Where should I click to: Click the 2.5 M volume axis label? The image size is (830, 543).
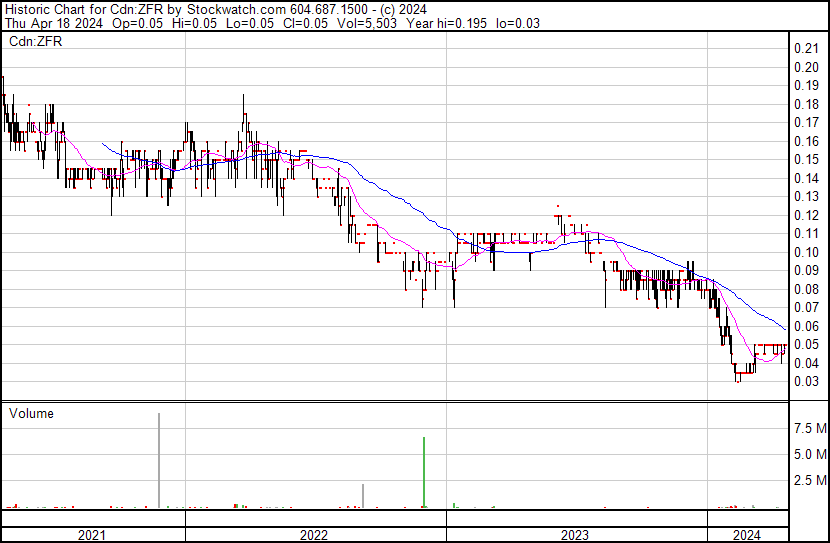click(810, 481)
